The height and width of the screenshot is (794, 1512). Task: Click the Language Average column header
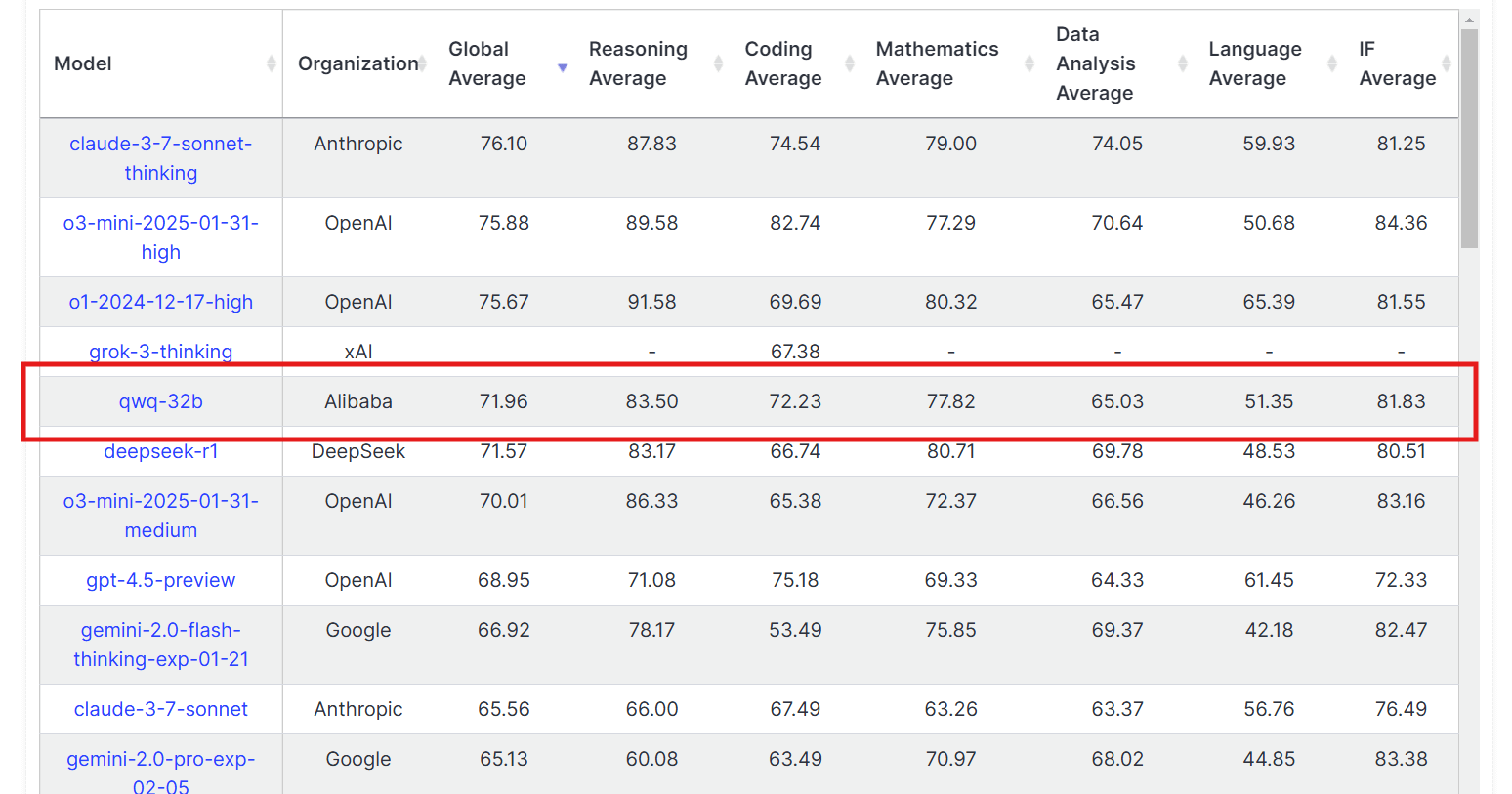[x=1269, y=63]
